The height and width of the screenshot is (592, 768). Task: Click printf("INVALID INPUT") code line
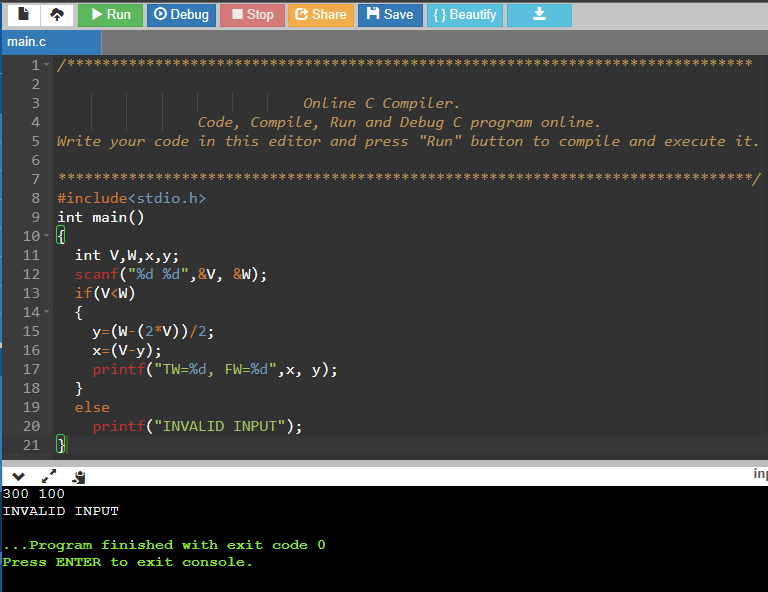pos(197,426)
